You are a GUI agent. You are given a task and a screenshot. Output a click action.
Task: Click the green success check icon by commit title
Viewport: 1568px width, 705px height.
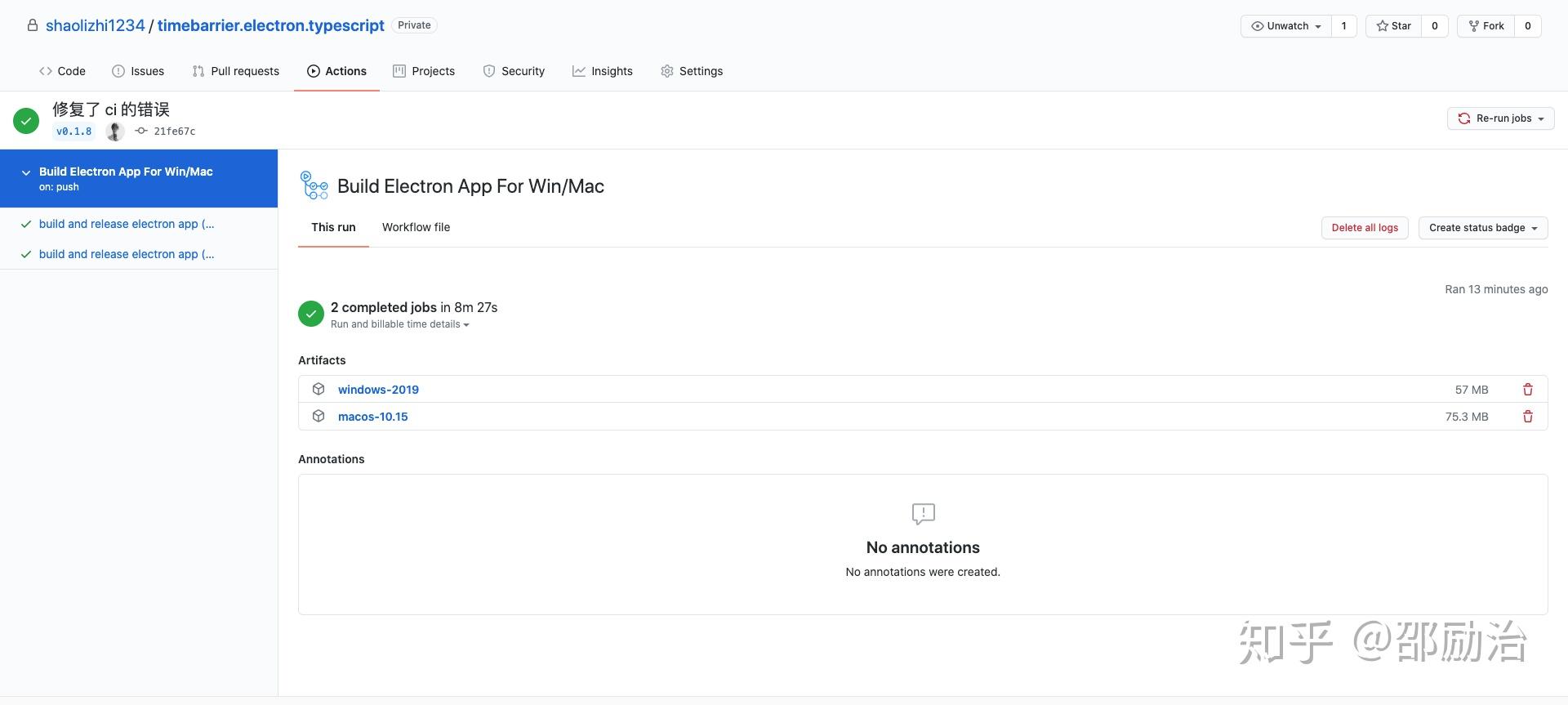click(26, 121)
